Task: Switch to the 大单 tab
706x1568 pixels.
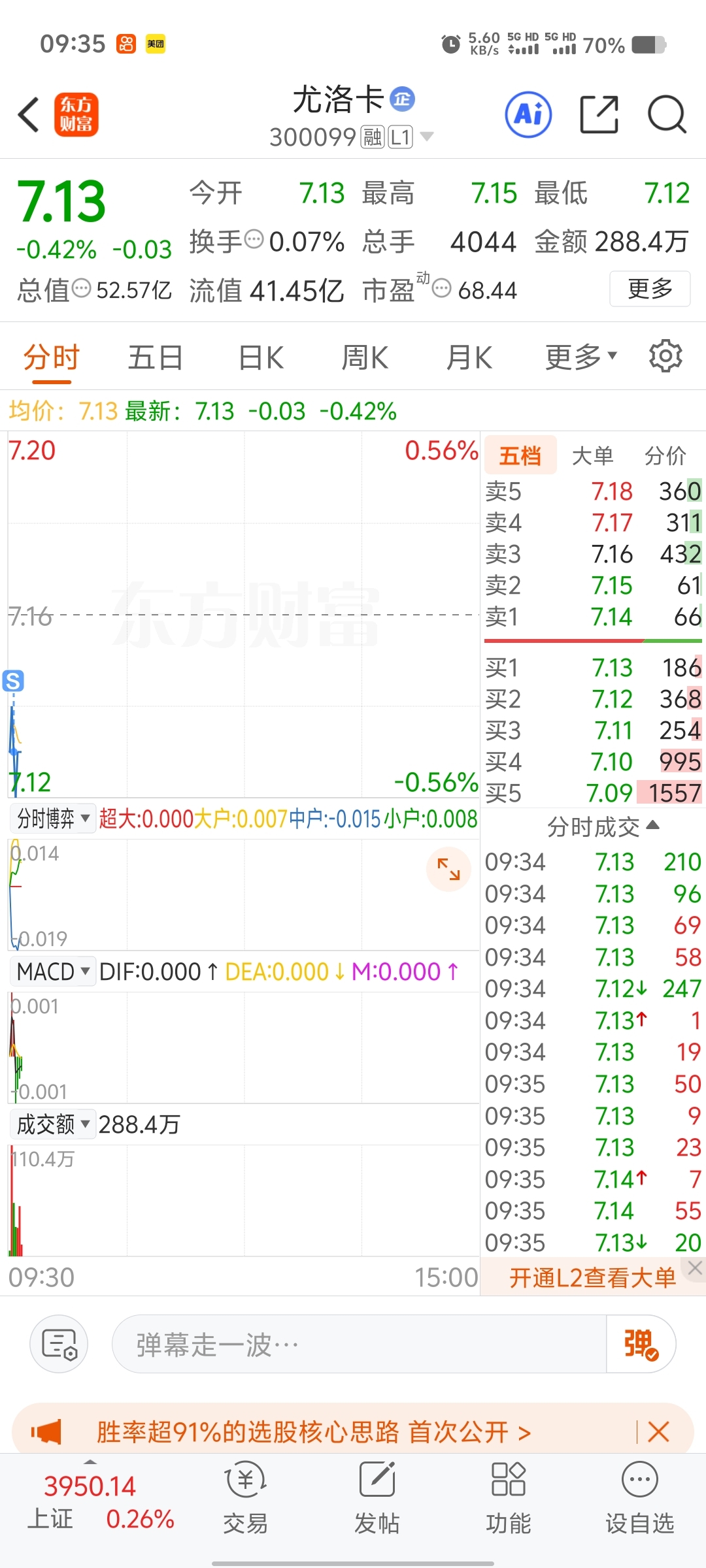Action: click(593, 455)
